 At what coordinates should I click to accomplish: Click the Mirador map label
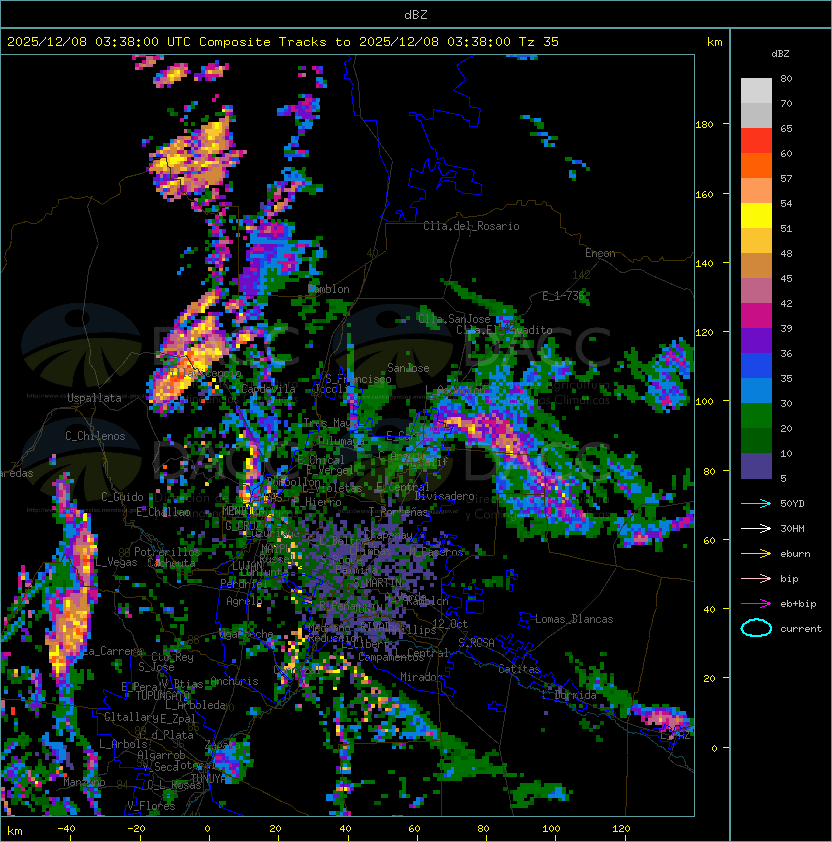(x=421, y=677)
